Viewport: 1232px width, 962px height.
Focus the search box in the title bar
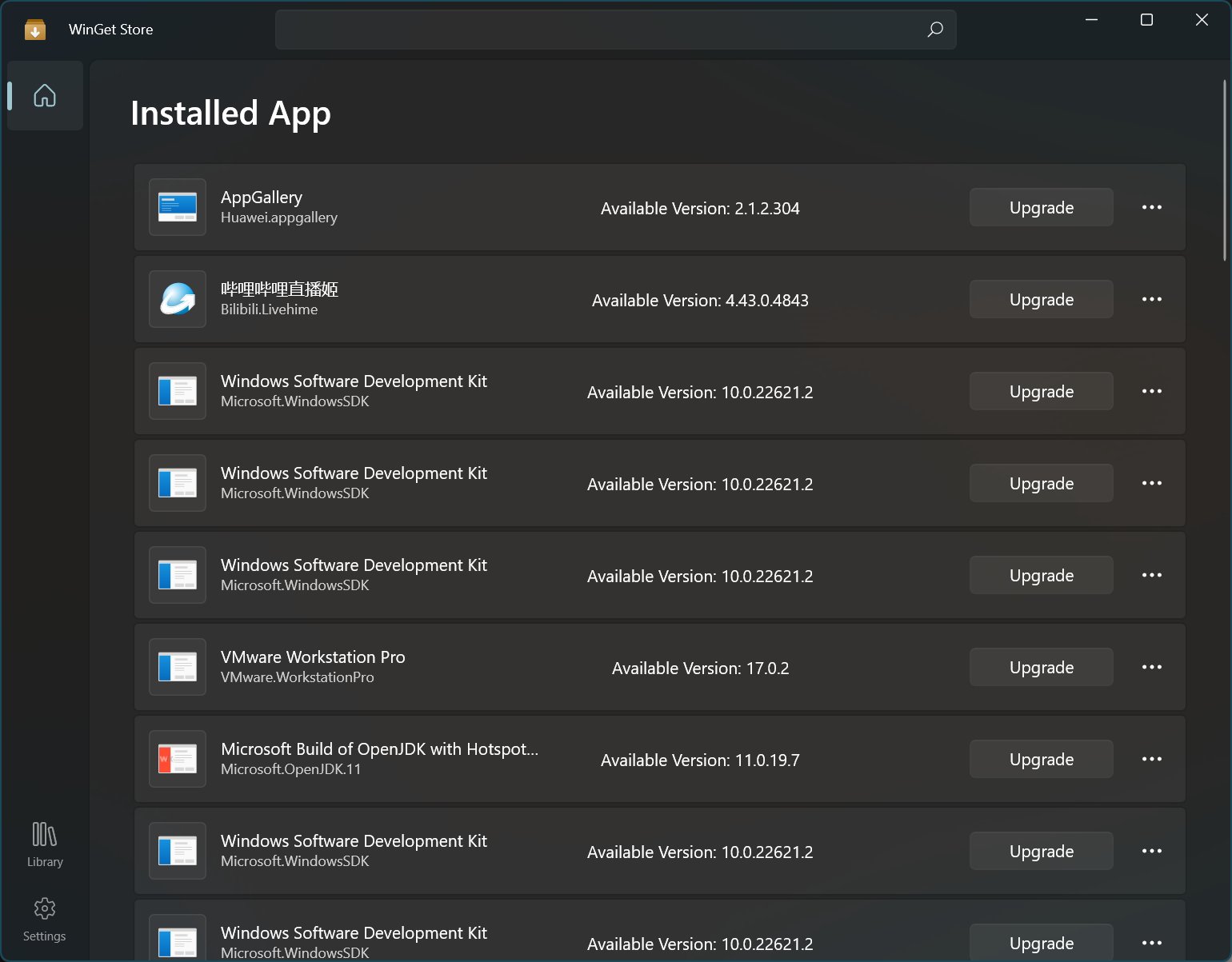[x=615, y=30]
